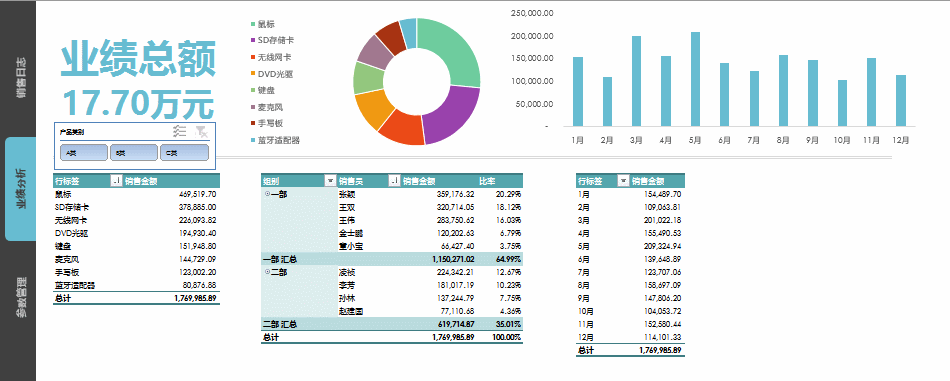Screen dimensions: 950x381
Task: Click the DVD光驱 legend entry
Action: point(272,74)
